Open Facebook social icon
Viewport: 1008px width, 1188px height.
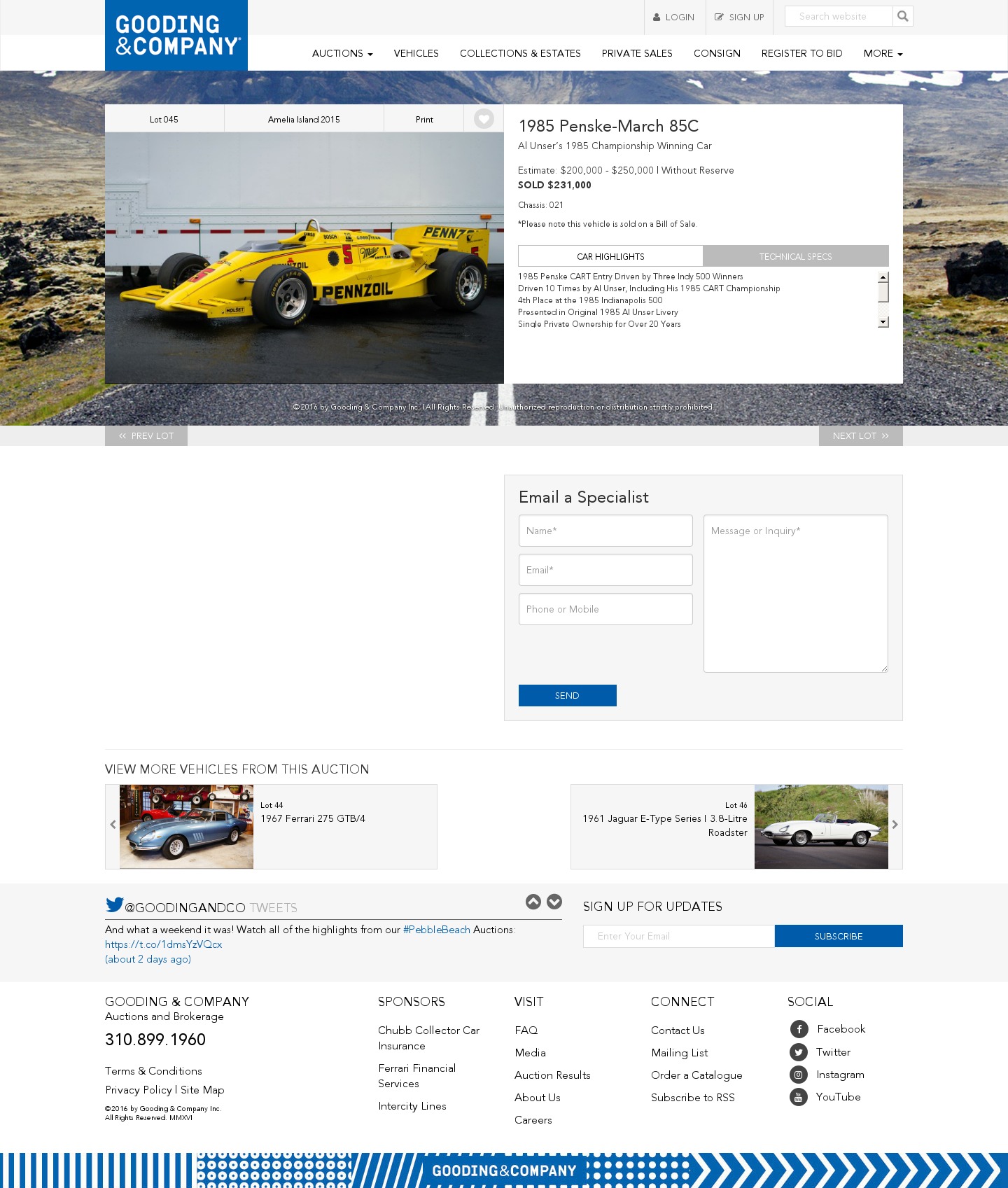tap(799, 1029)
